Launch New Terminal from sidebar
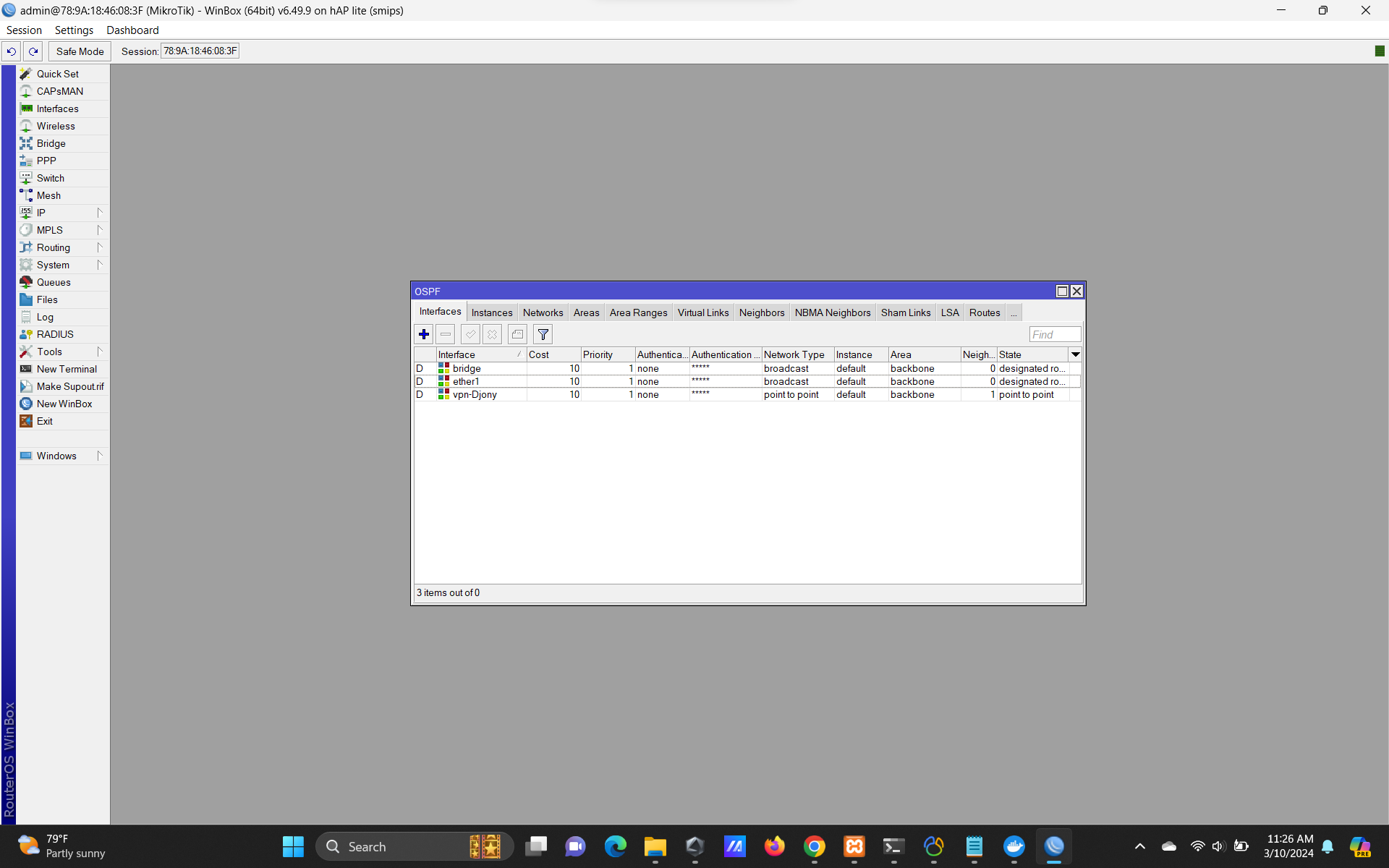This screenshot has height=868, width=1389. pos(63,369)
